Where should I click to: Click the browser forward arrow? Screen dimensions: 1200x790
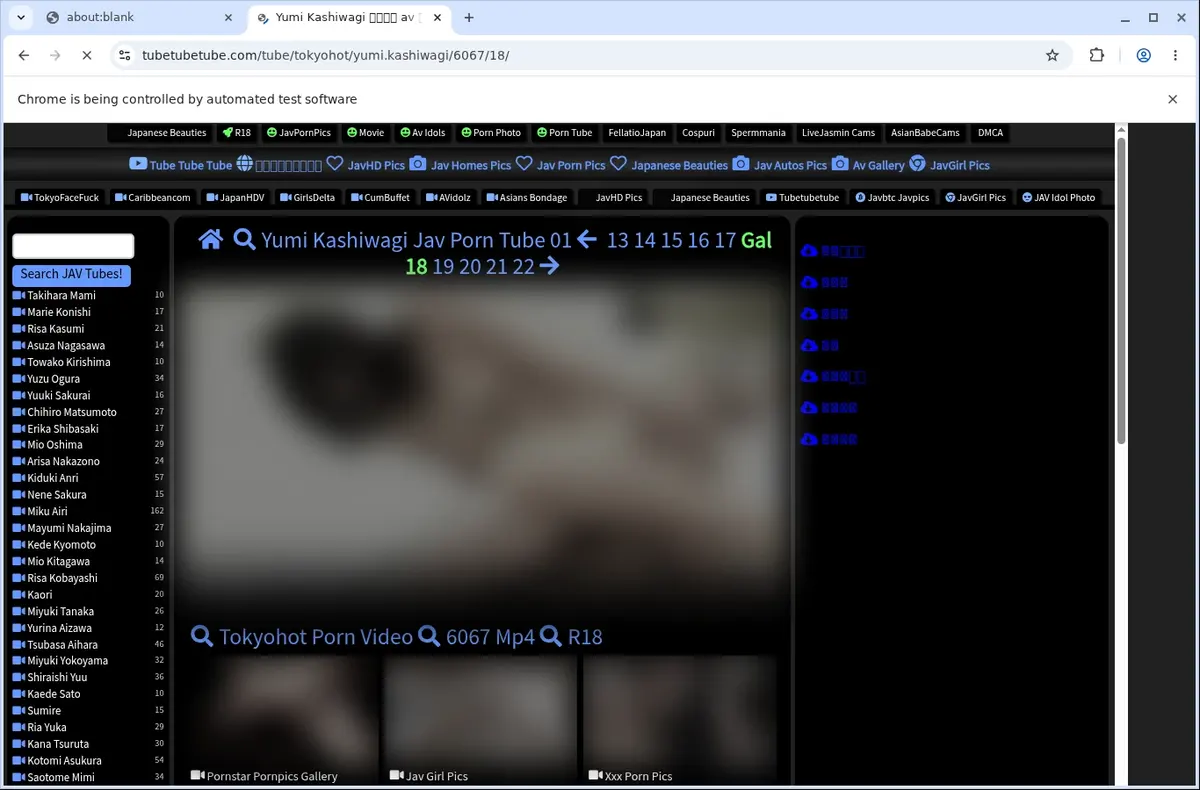tap(56, 56)
